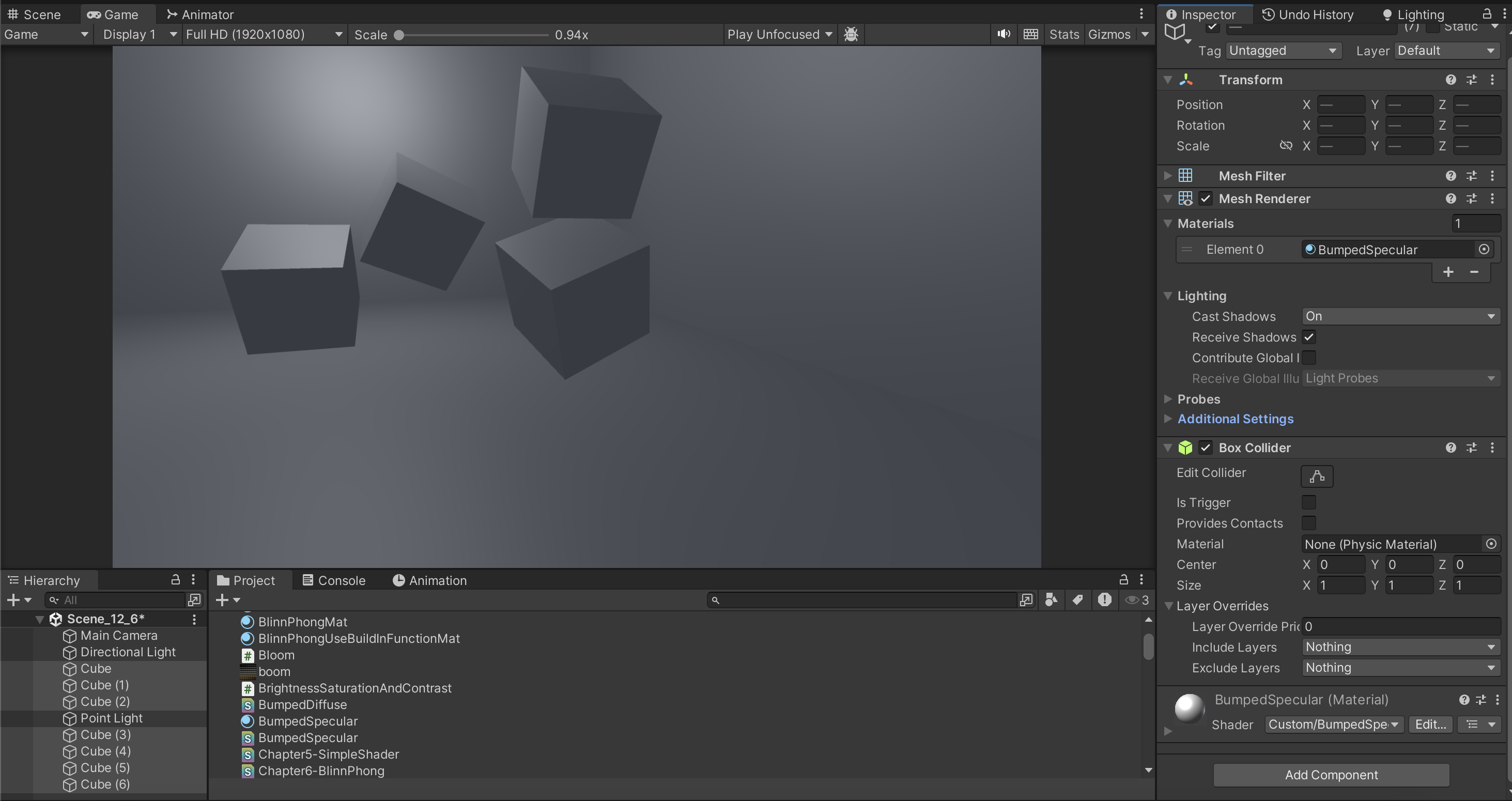1512x801 pixels.
Task: Mute audio in Game view
Action: click(x=1004, y=34)
